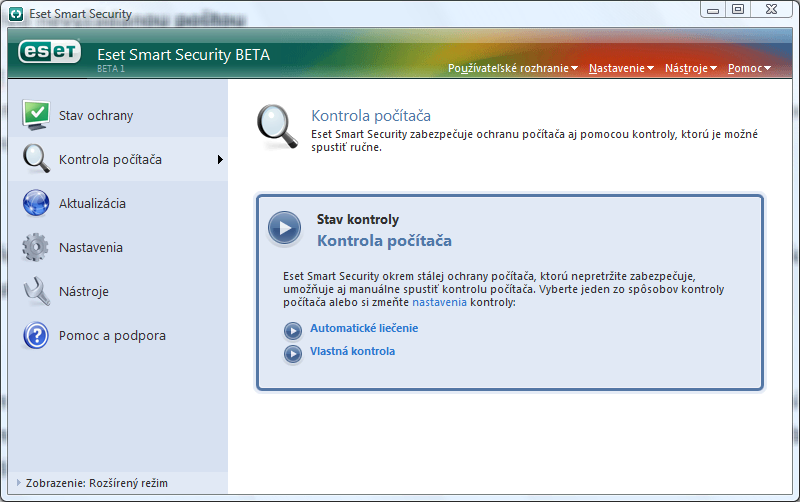Click the Stav kontroly label
This screenshot has height=502, width=800.
click(358, 219)
